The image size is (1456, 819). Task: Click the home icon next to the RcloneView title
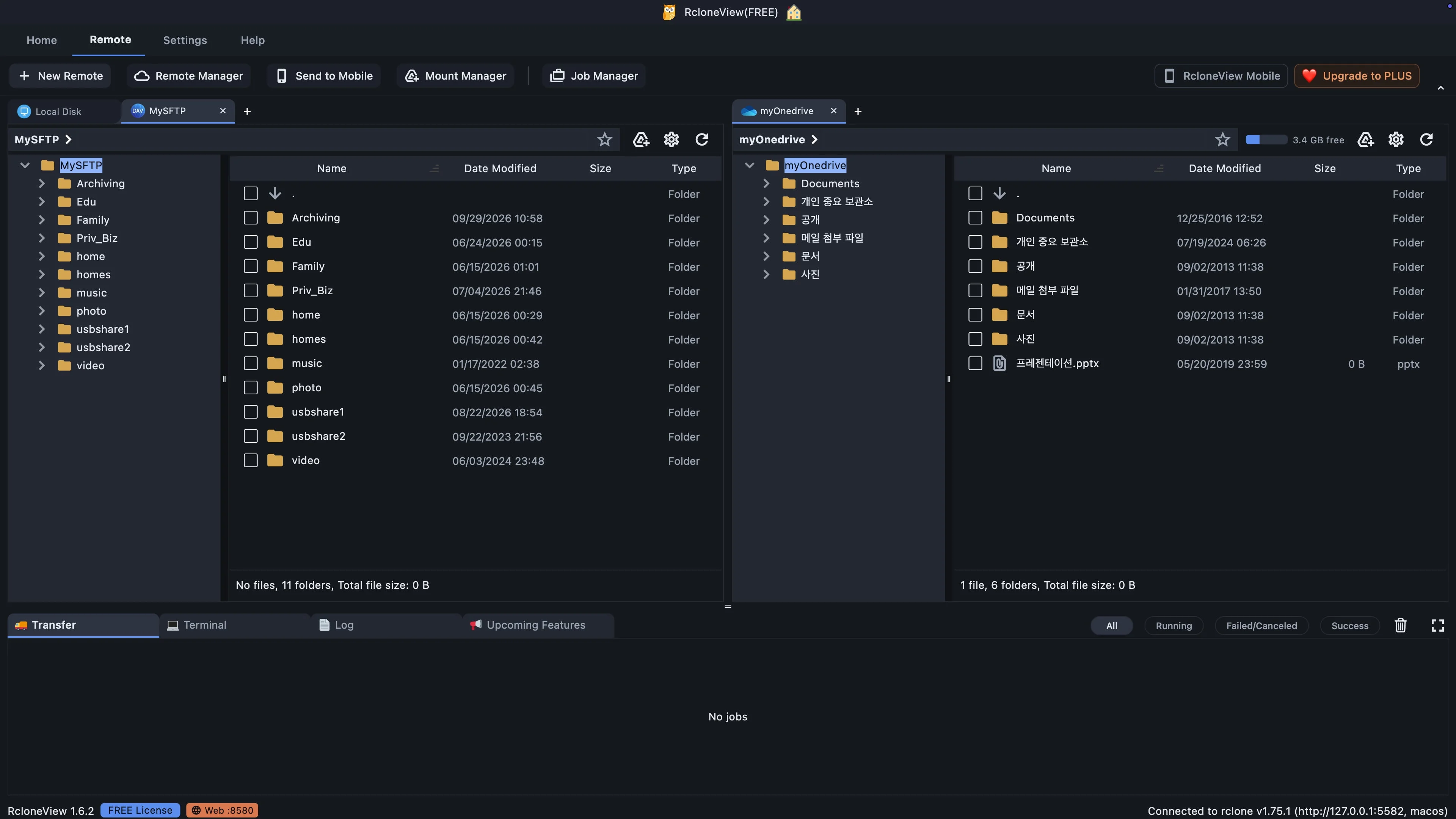tap(794, 13)
